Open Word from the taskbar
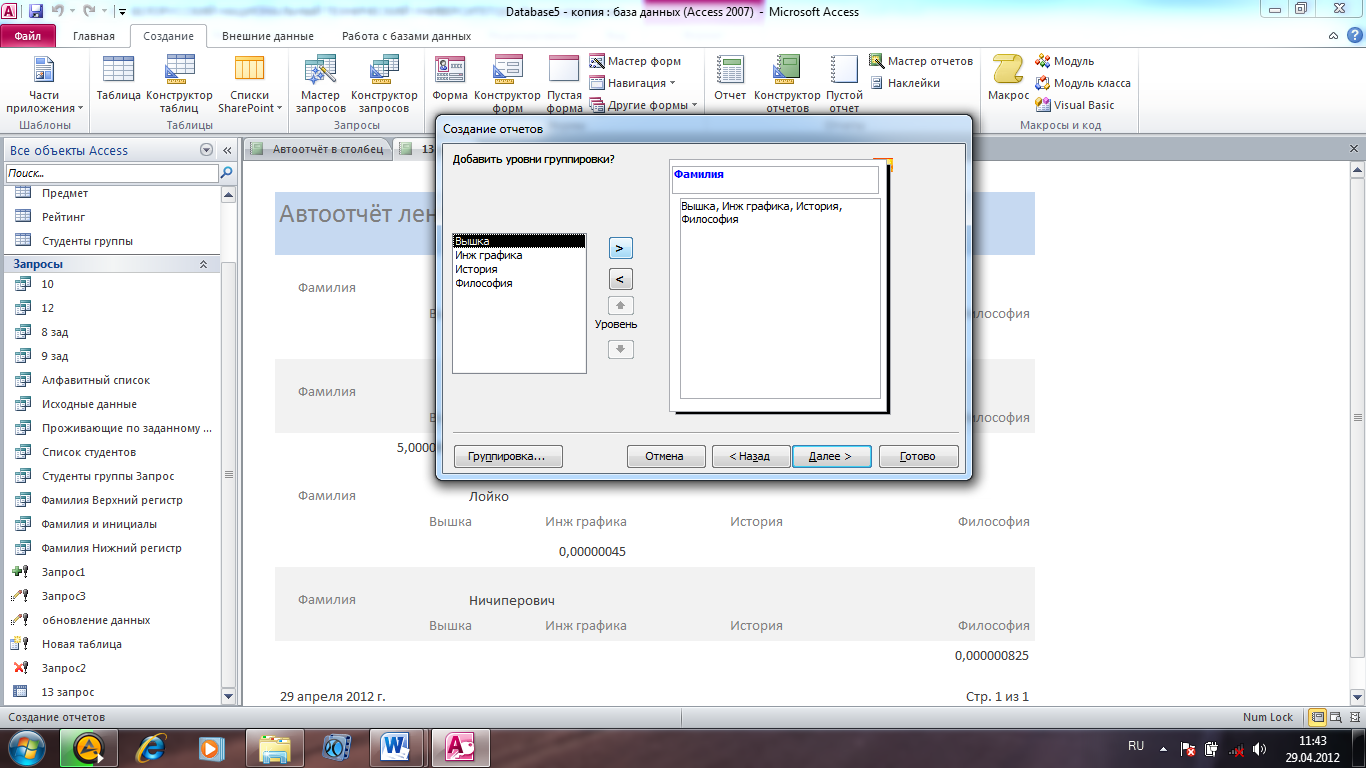 396,747
